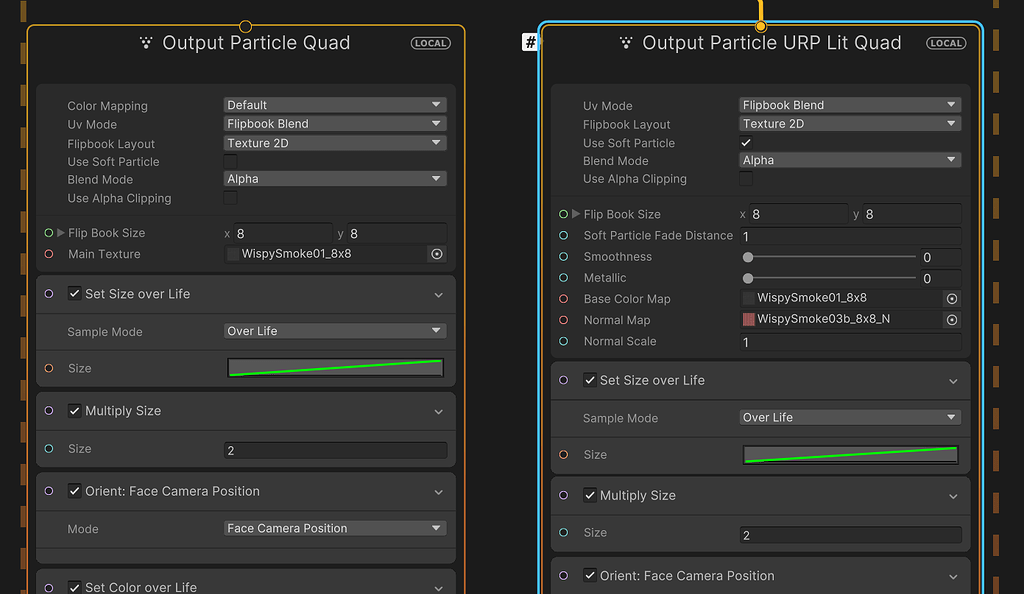Open the object picker for Base Color Map
Screen dimensions: 1024x594
951,298
